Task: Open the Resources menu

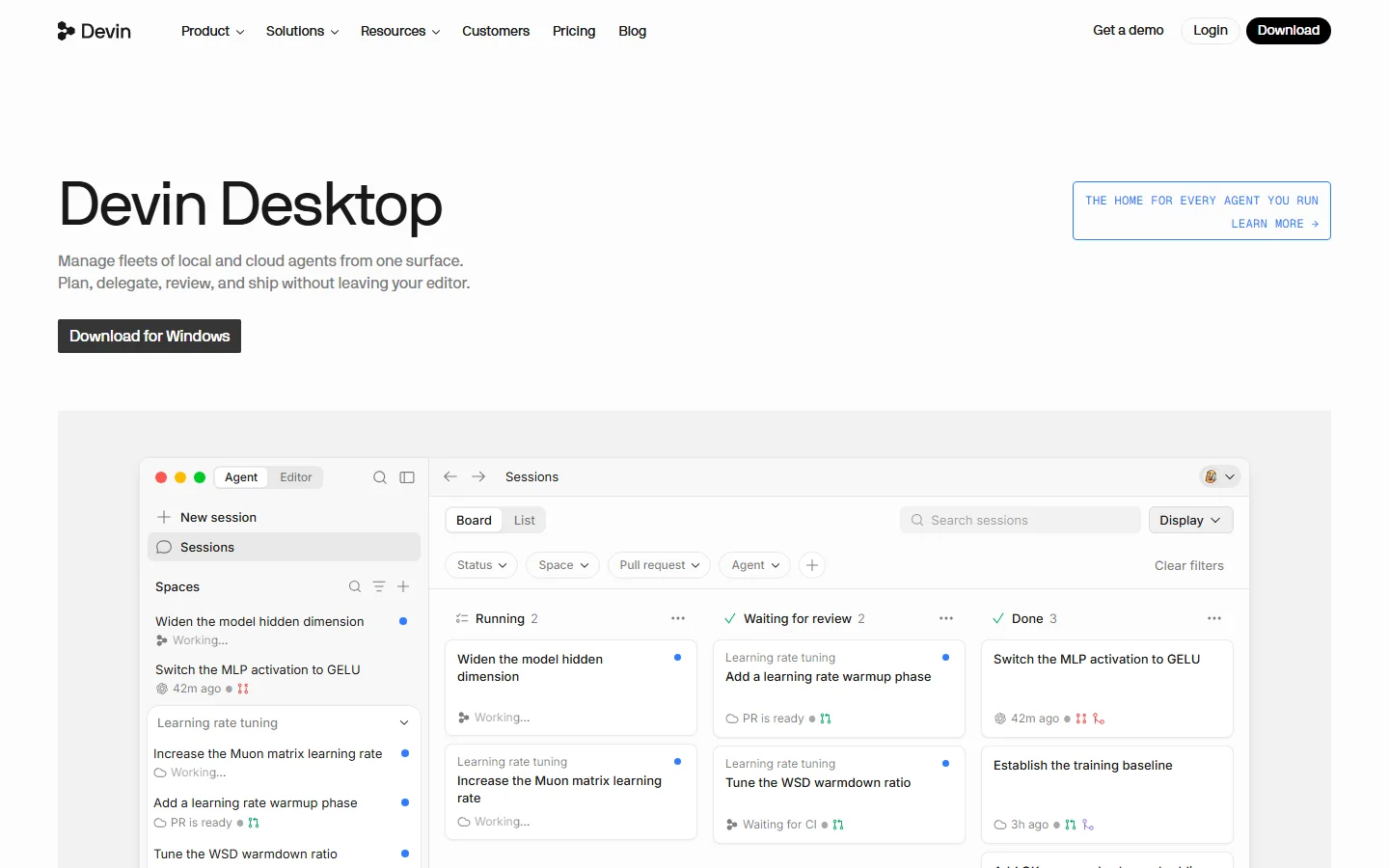Action: point(400,31)
